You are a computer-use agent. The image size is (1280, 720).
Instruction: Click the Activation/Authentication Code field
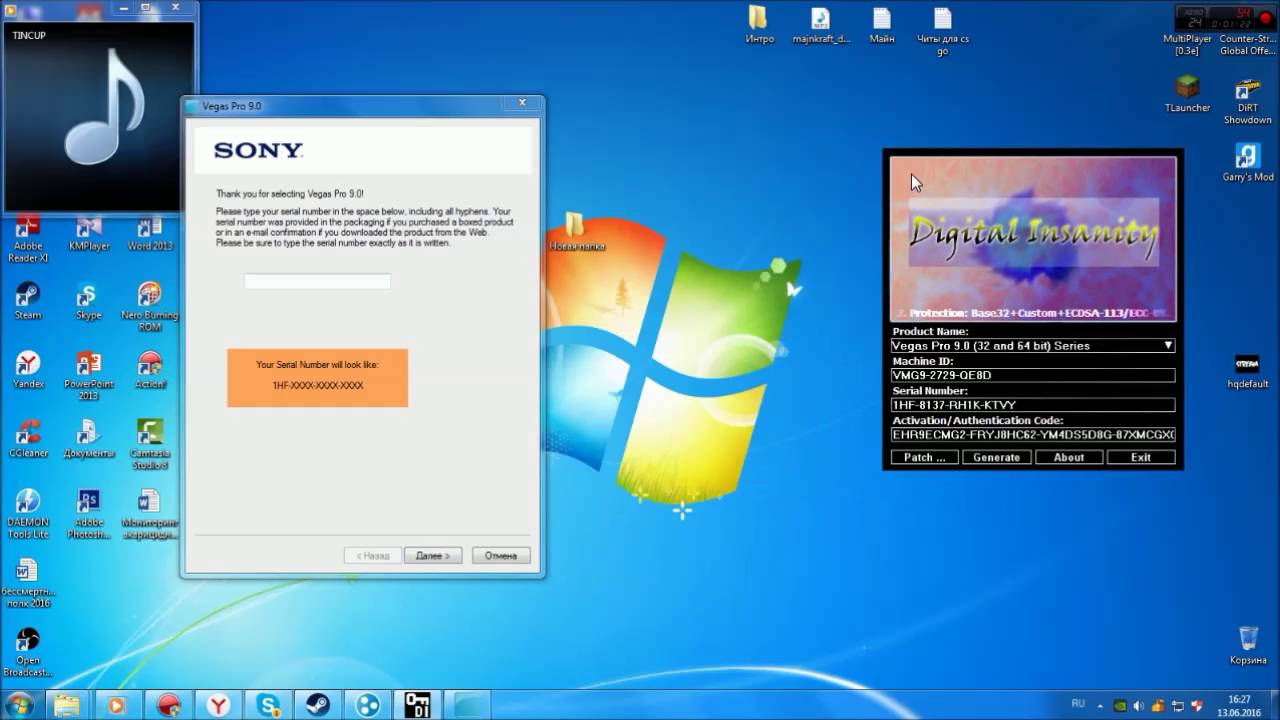tap(1033, 435)
